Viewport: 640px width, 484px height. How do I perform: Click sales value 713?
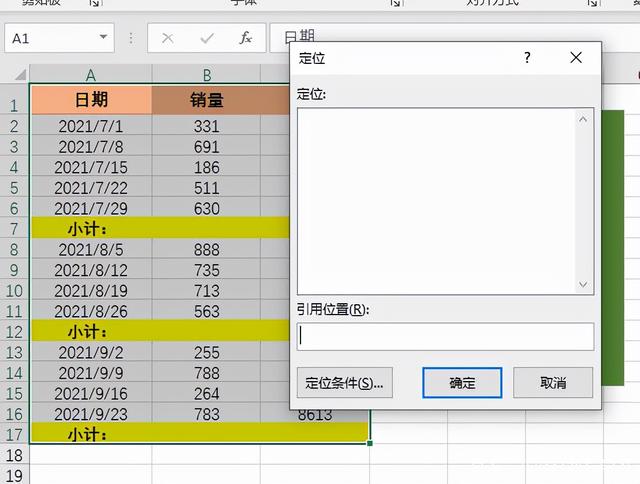(x=207, y=291)
